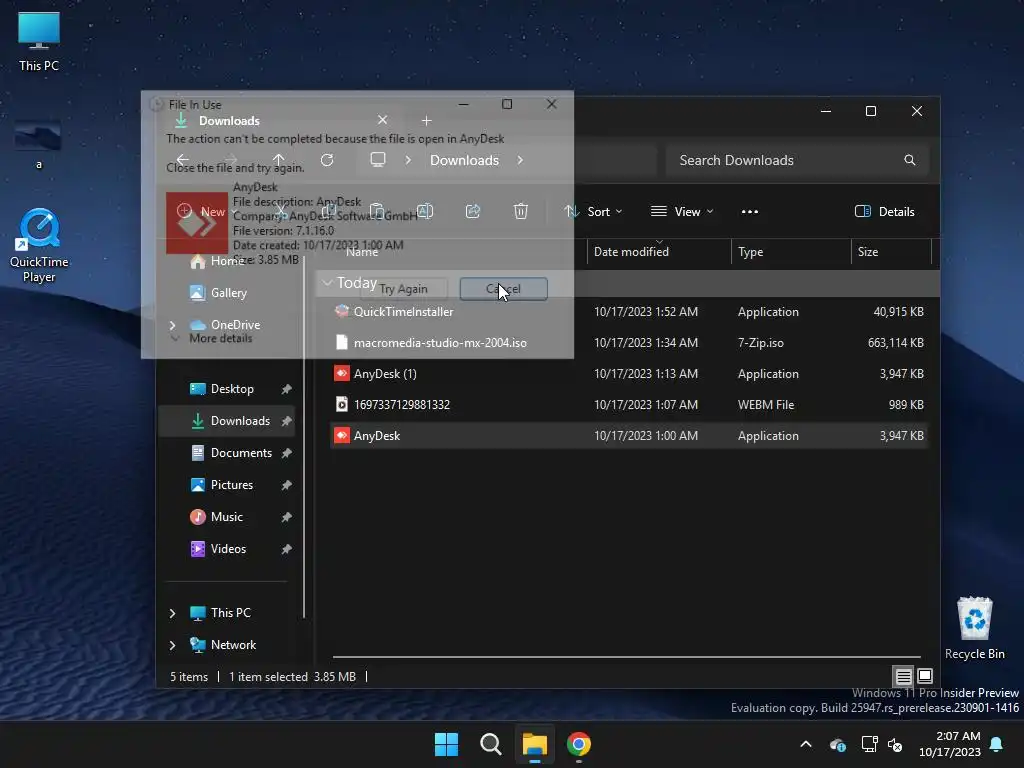Click the OneDrive cloud icon in system tray
The width and height of the screenshot is (1024, 768).
pos(837,744)
